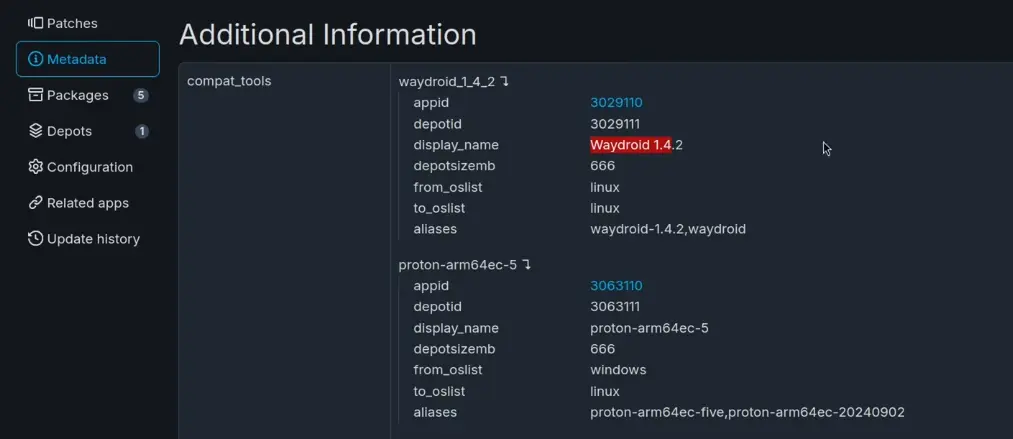1013x439 pixels.
Task: Click the Metadata info circle icon
Action: point(36,59)
